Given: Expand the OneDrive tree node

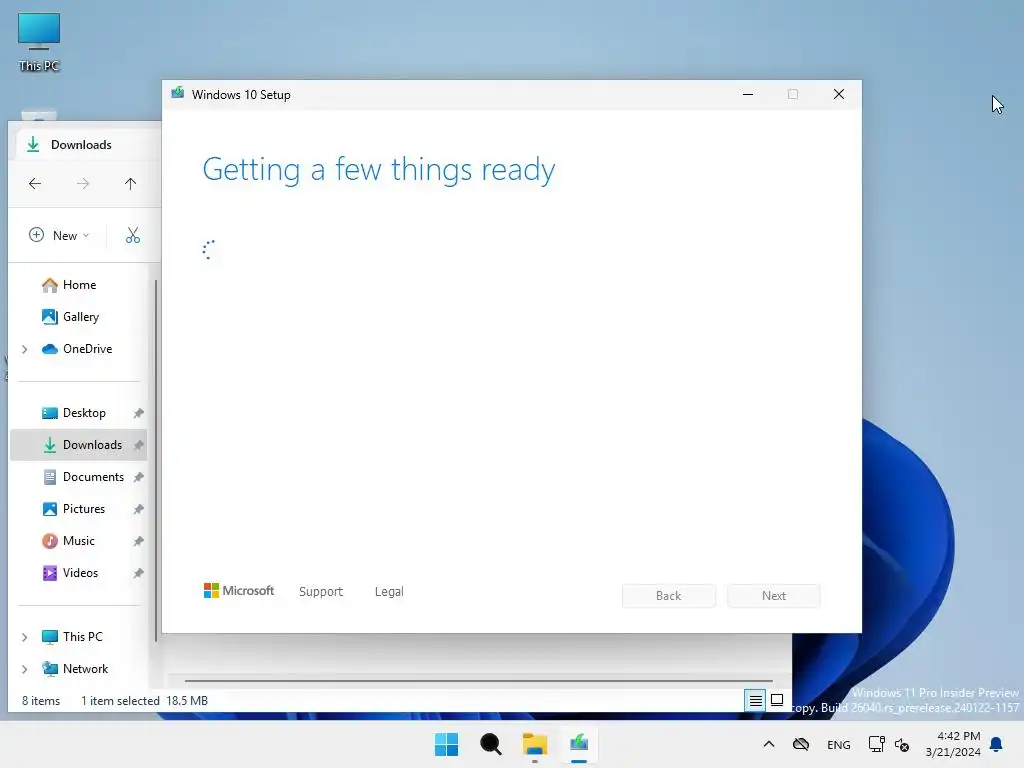Looking at the screenshot, I should click(x=25, y=349).
